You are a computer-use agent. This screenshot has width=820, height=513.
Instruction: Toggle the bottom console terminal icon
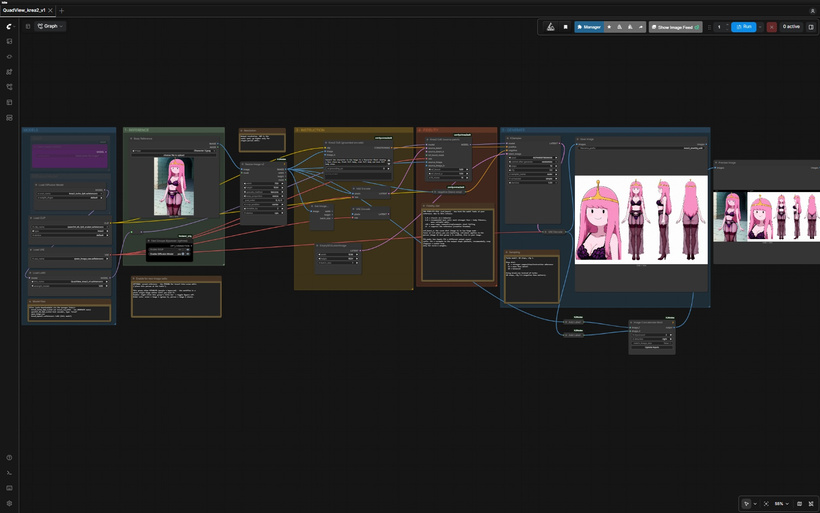[x=9, y=473]
